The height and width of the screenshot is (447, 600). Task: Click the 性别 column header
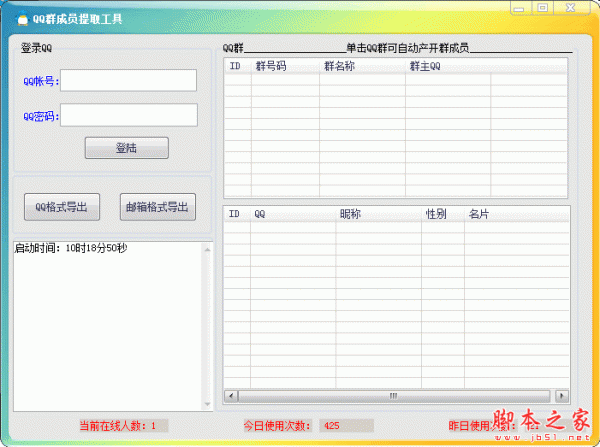(443, 214)
